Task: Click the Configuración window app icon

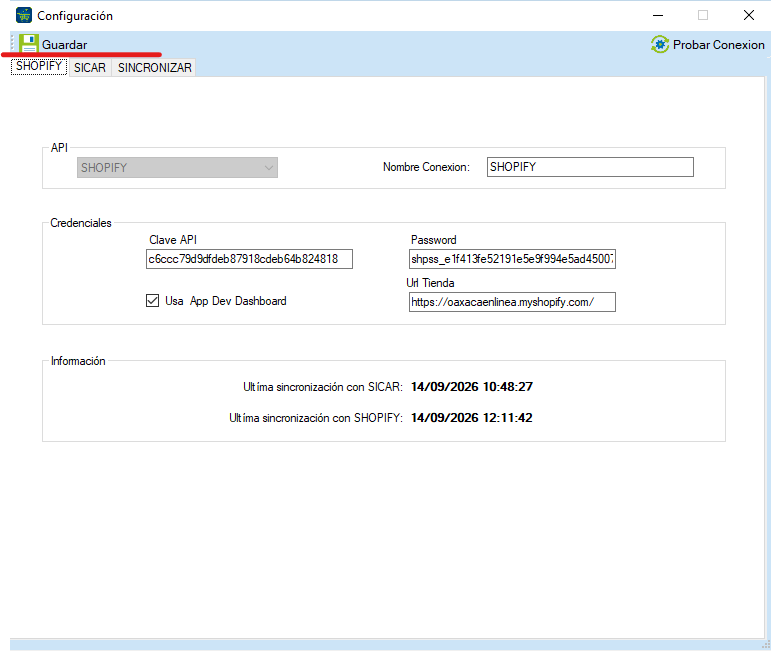Action: tap(24, 15)
